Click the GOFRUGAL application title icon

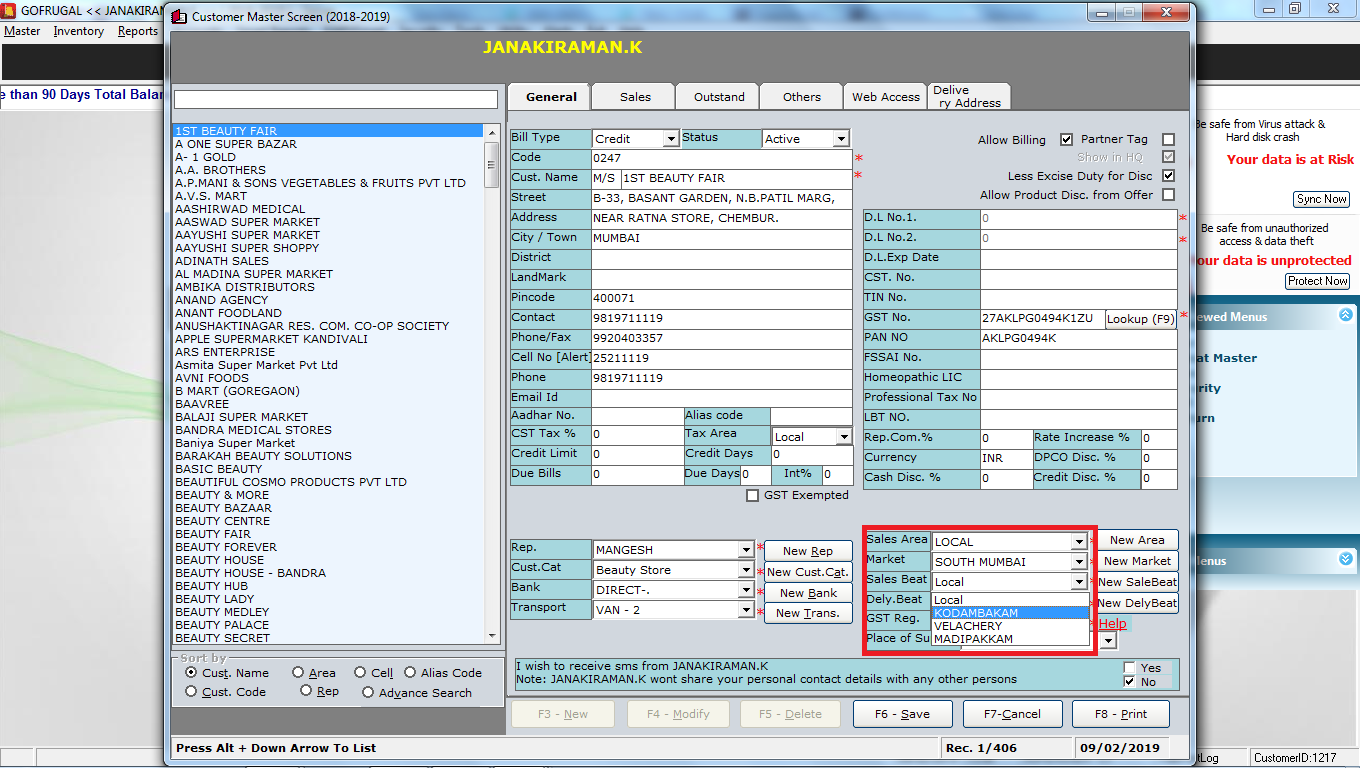tap(9, 8)
